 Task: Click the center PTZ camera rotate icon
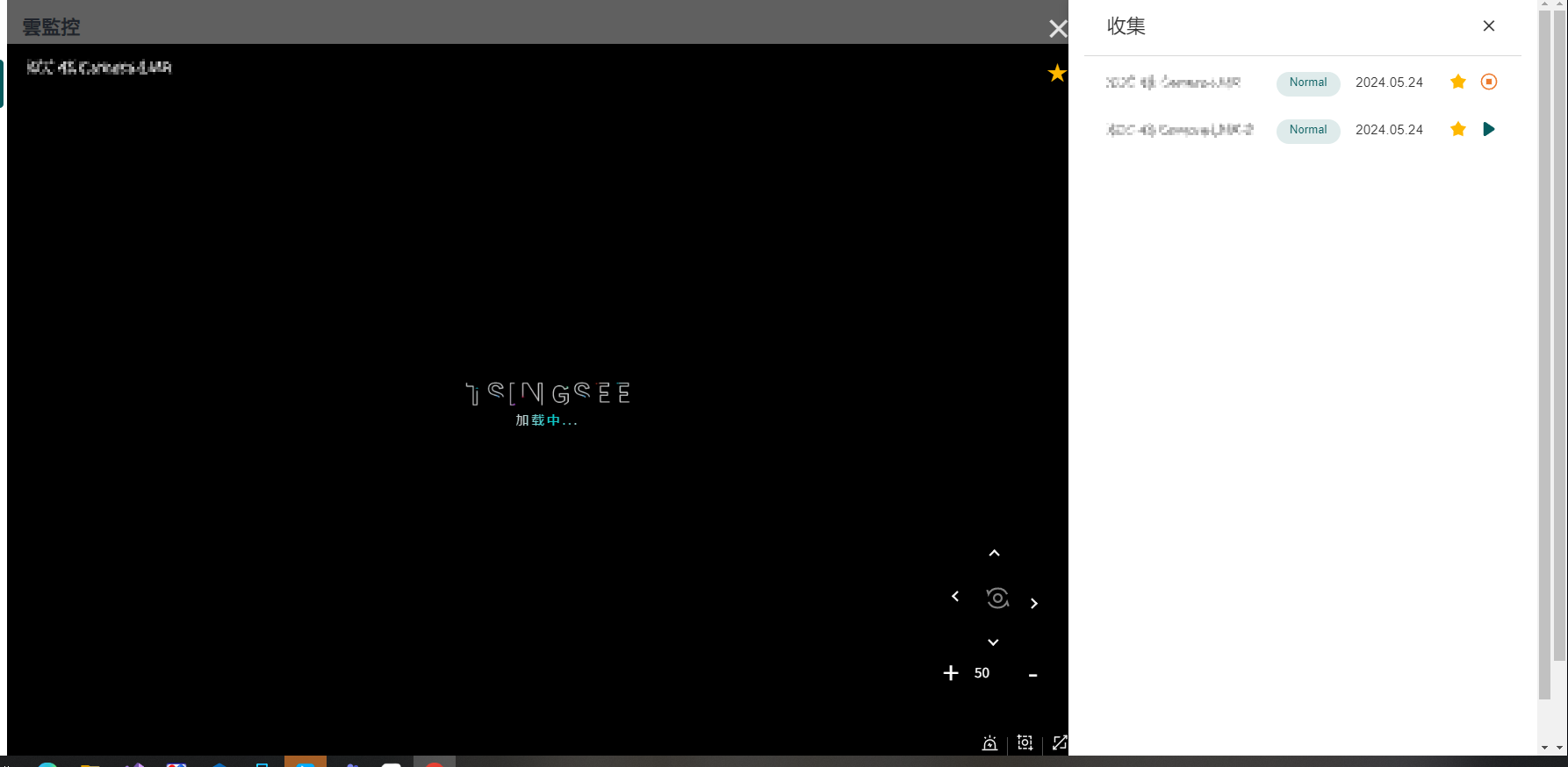pos(997,599)
